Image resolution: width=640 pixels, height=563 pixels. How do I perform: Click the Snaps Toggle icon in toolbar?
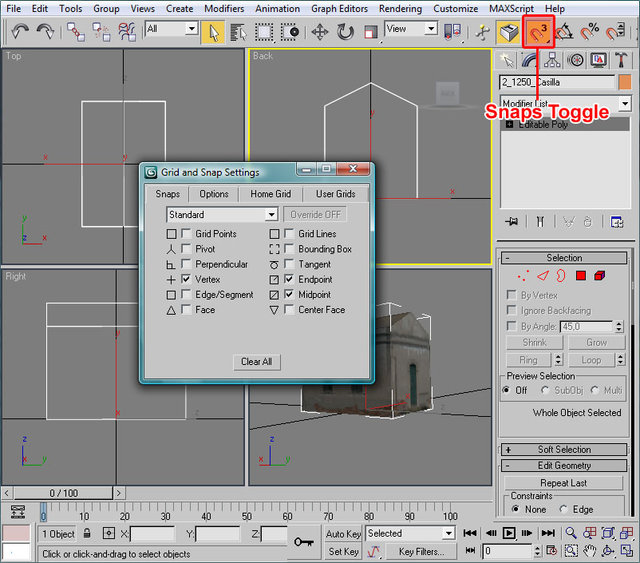(538, 31)
